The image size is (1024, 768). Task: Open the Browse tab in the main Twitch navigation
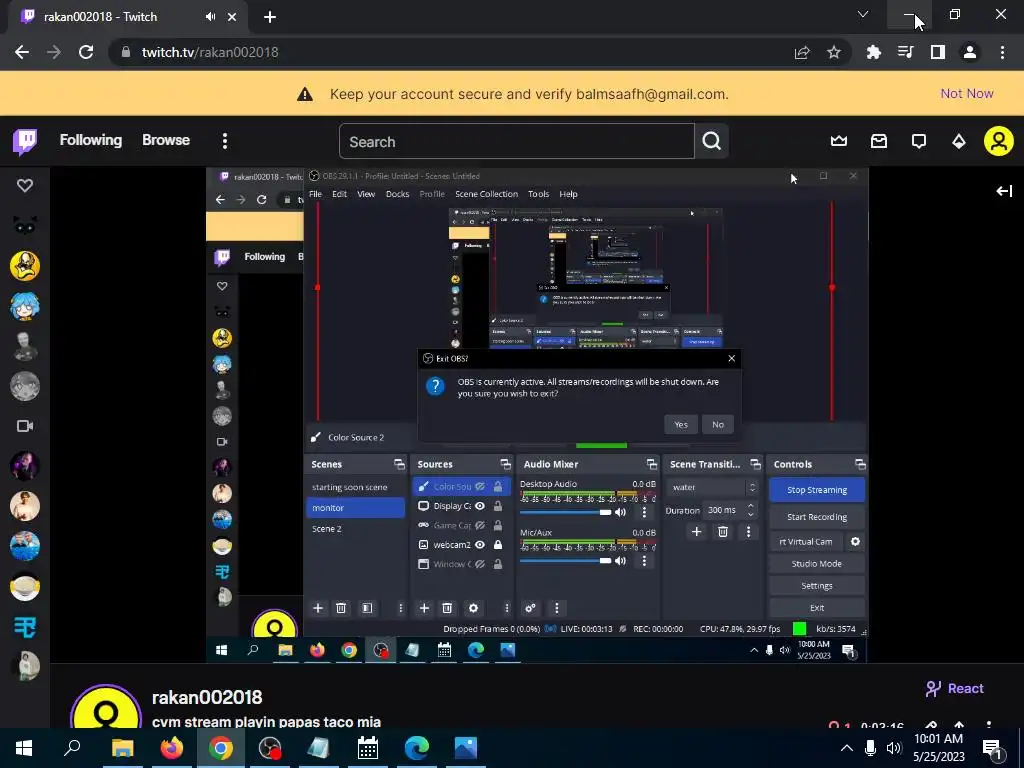point(166,140)
